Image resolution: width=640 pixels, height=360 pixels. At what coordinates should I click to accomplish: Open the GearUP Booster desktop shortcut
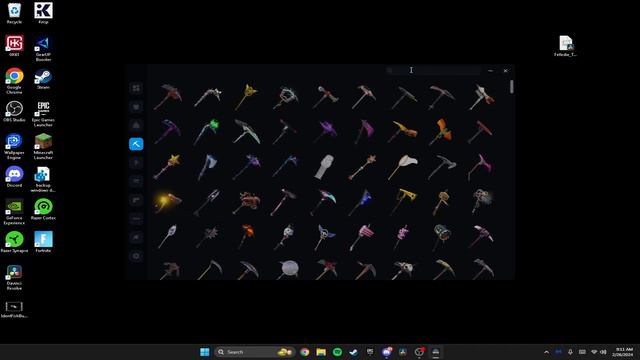(x=43, y=49)
